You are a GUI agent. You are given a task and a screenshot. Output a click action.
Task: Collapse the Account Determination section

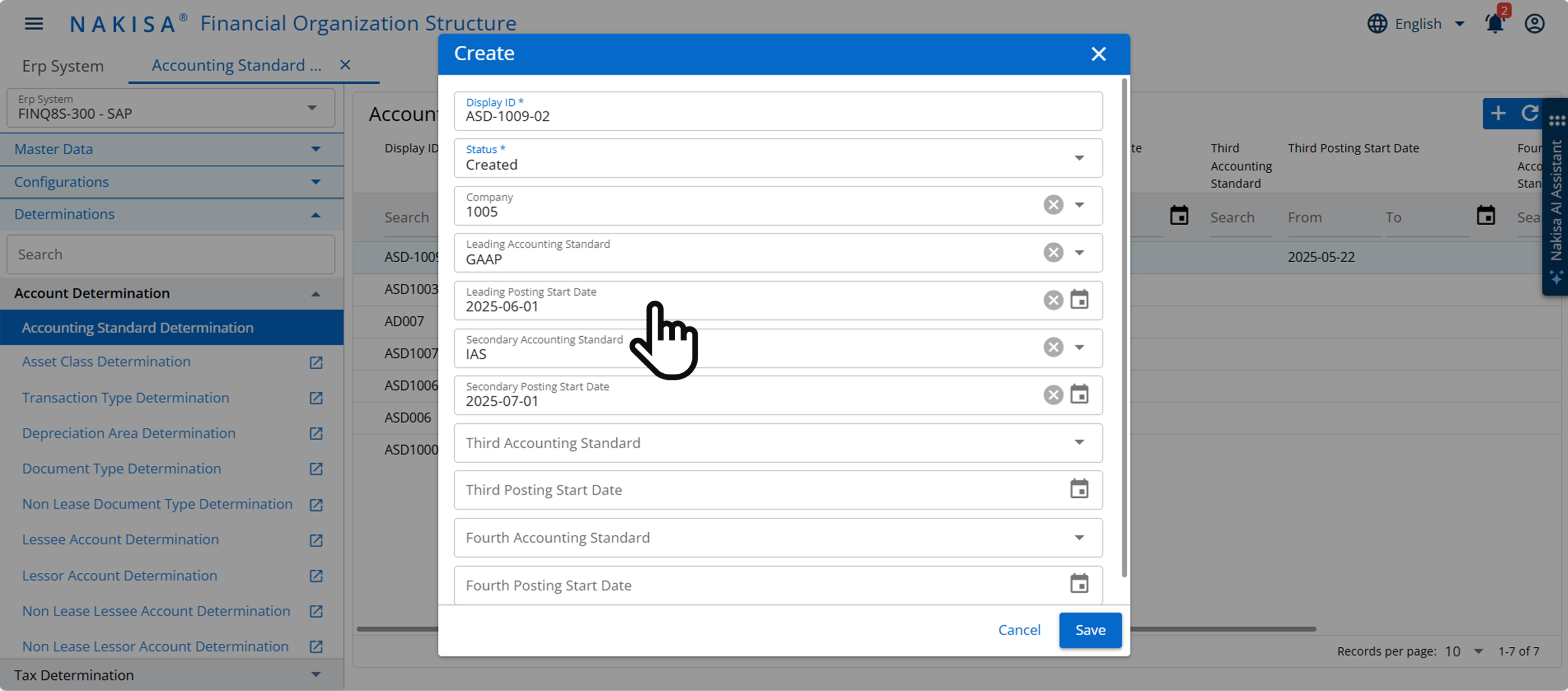[316, 294]
